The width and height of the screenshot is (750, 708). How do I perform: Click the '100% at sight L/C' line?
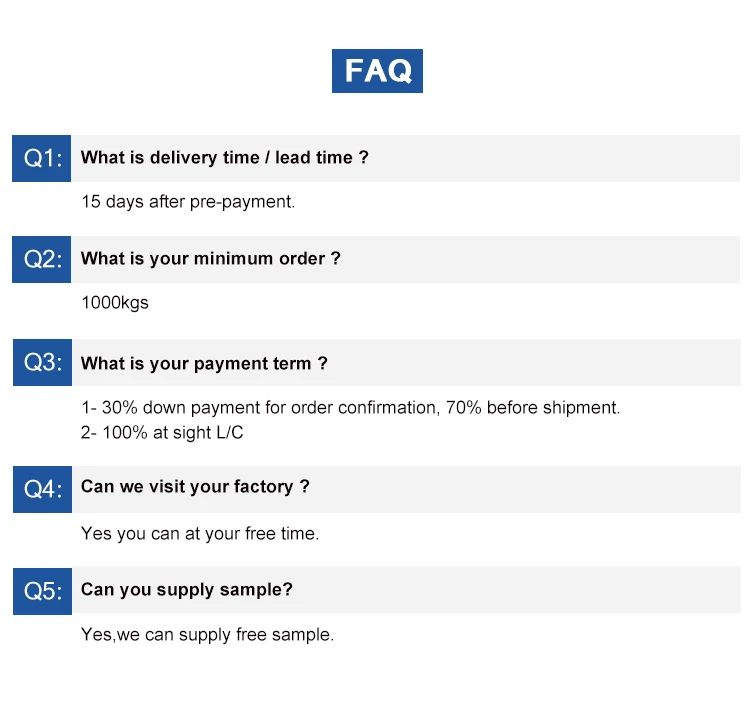[162, 432]
